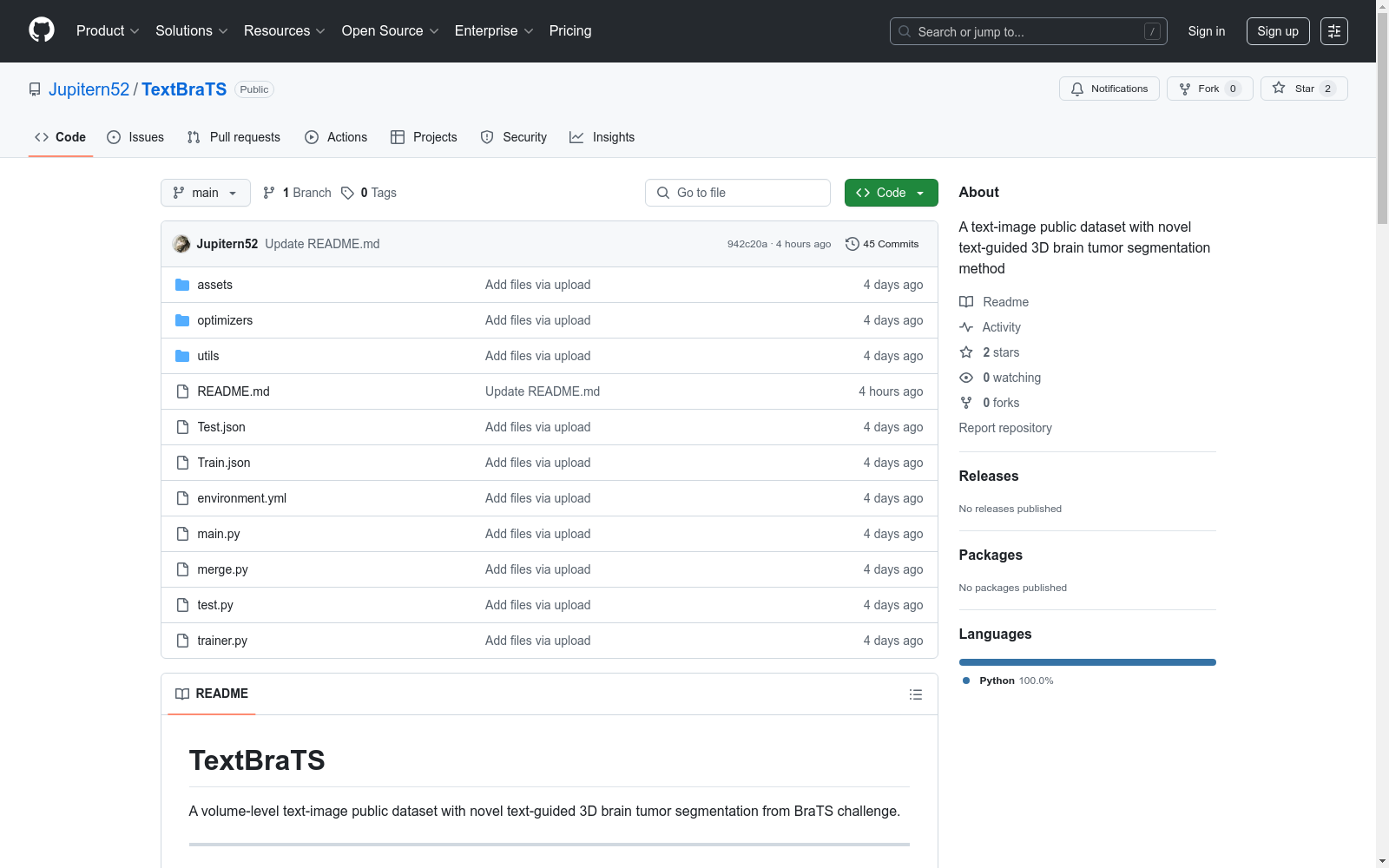1389x868 pixels.
Task: Click the GitHub logo icon
Action: (42, 30)
